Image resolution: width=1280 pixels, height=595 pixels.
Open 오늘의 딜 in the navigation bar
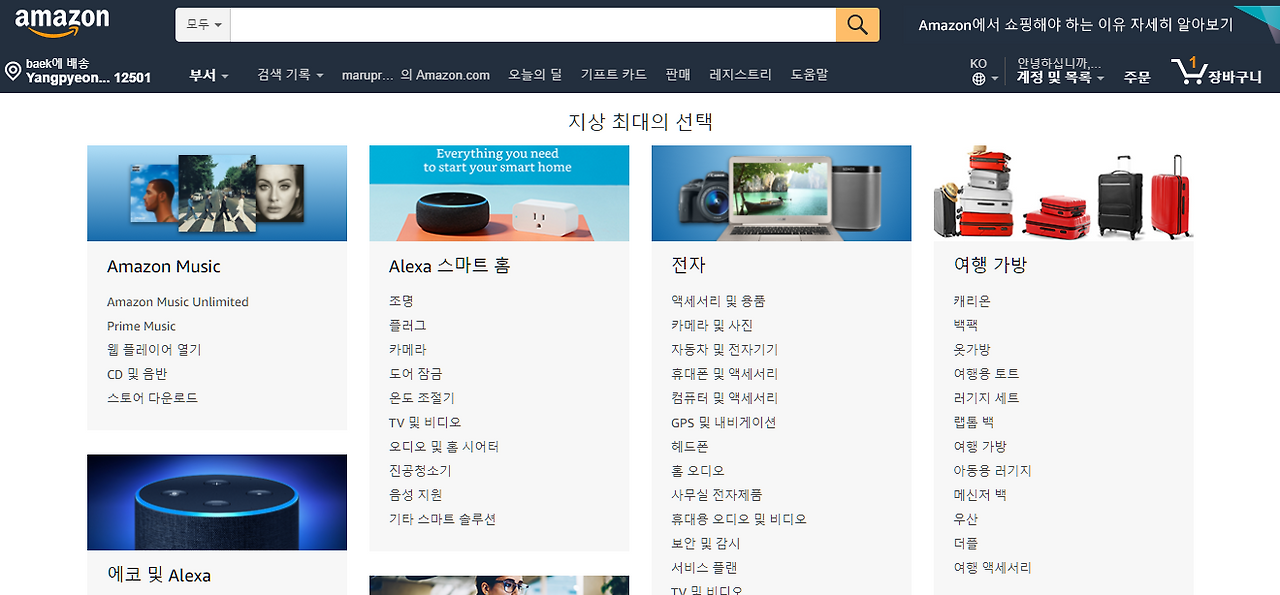(x=535, y=75)
